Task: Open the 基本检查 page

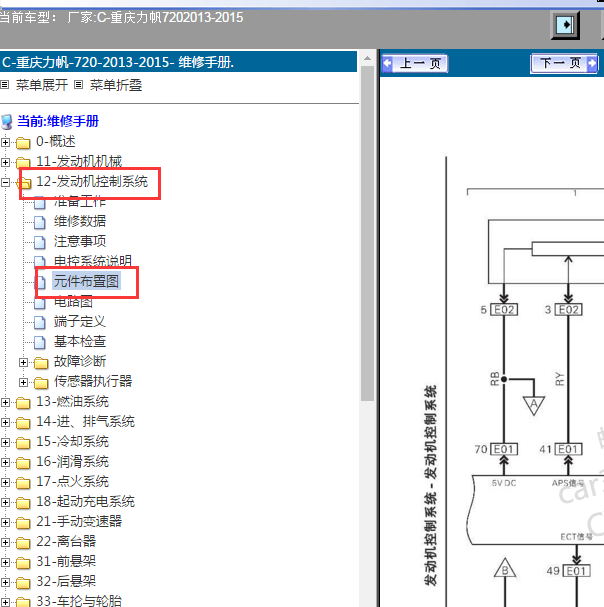Action: tap(80, 341)
